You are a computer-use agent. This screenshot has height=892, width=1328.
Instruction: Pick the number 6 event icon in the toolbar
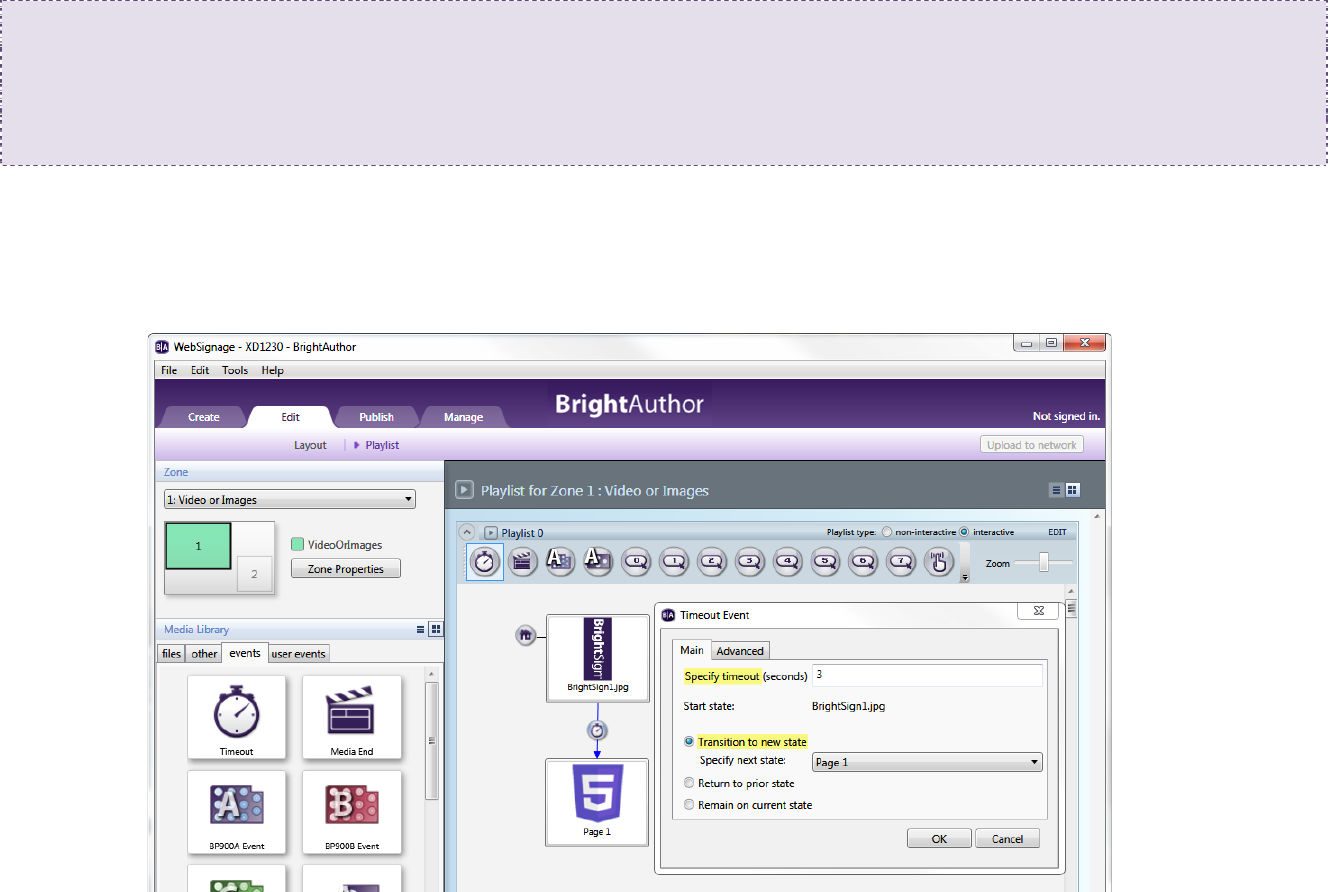[x=864, y=562]
